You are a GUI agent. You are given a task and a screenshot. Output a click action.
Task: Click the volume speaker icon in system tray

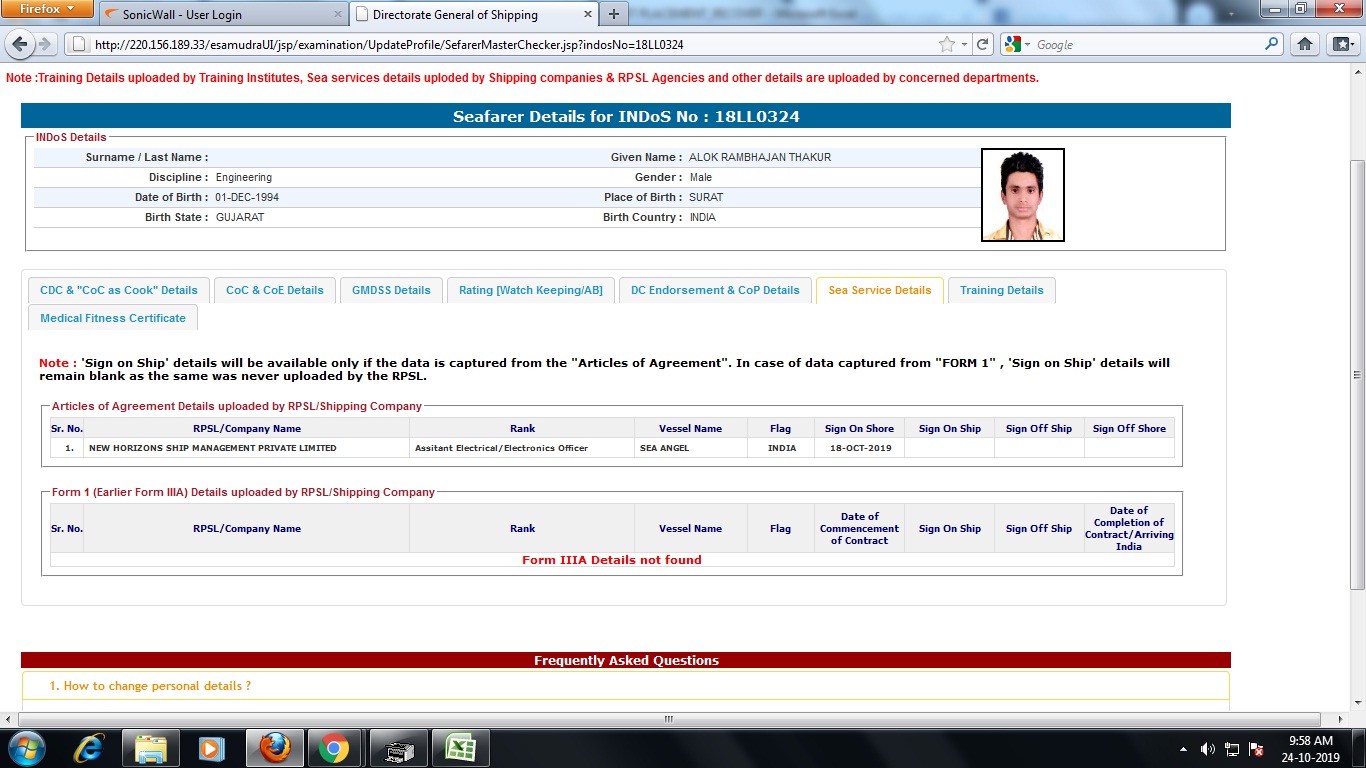pos(1208,749)
